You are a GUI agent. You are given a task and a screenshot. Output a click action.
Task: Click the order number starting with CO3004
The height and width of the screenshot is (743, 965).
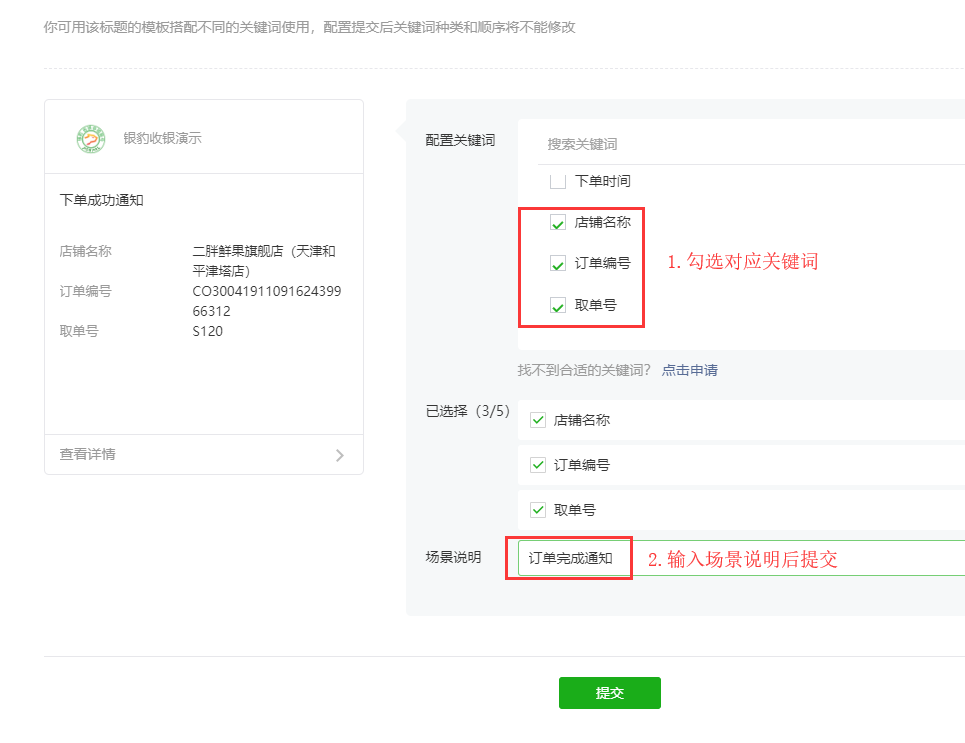tap(266, 301)
